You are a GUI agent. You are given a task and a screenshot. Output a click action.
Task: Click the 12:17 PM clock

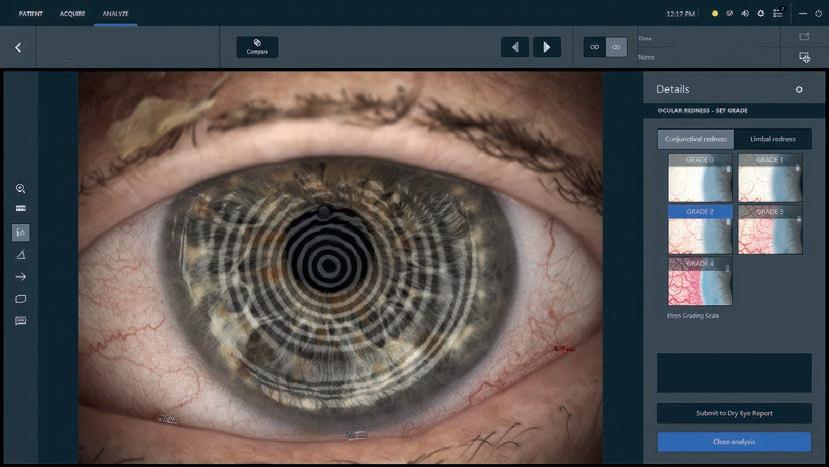680,14
